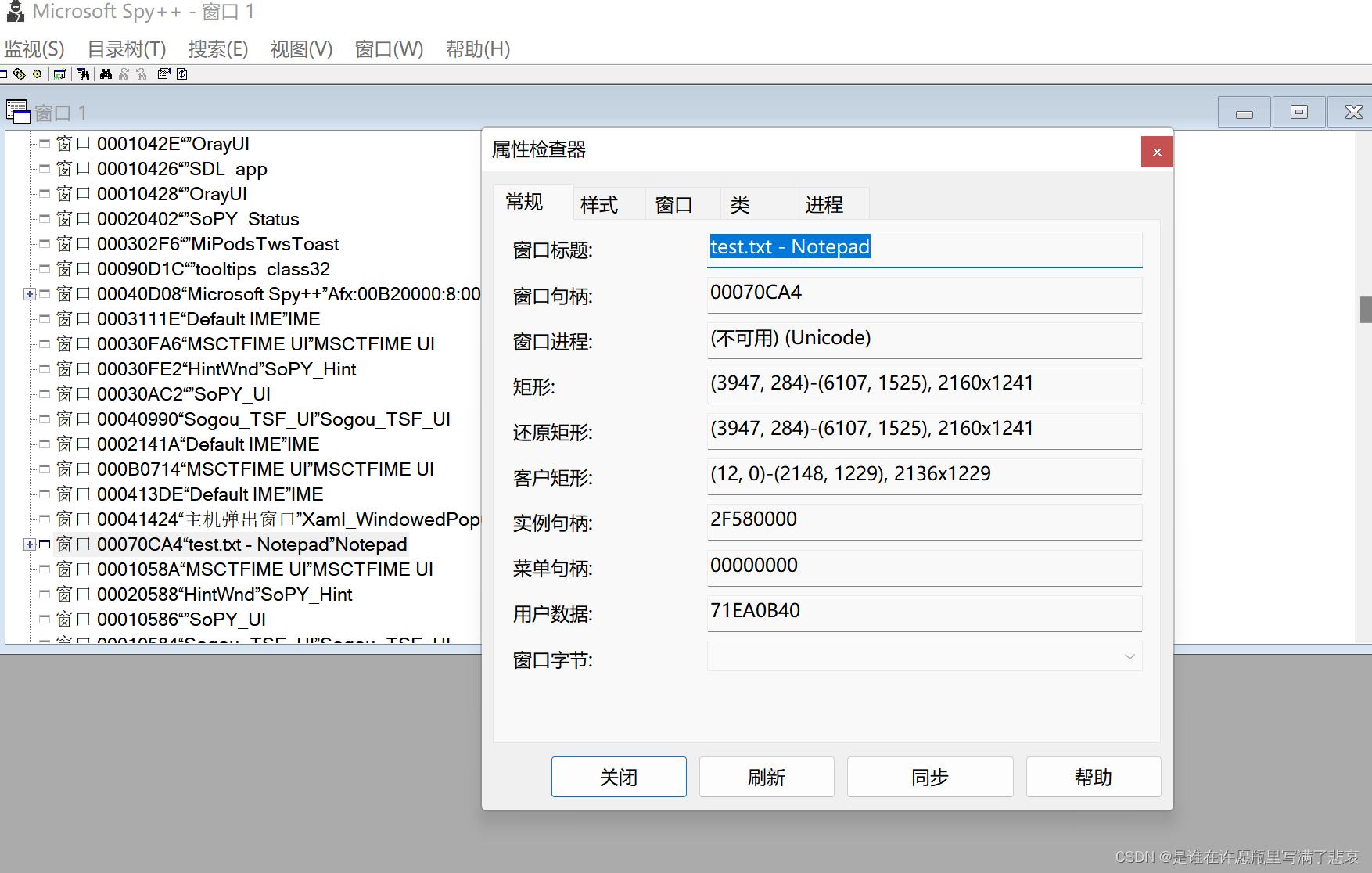Viewport: 1372px width, 873px height.
Task: Select tree row 00030AC2 SoPY_UI
Action: tap(163, 394)
